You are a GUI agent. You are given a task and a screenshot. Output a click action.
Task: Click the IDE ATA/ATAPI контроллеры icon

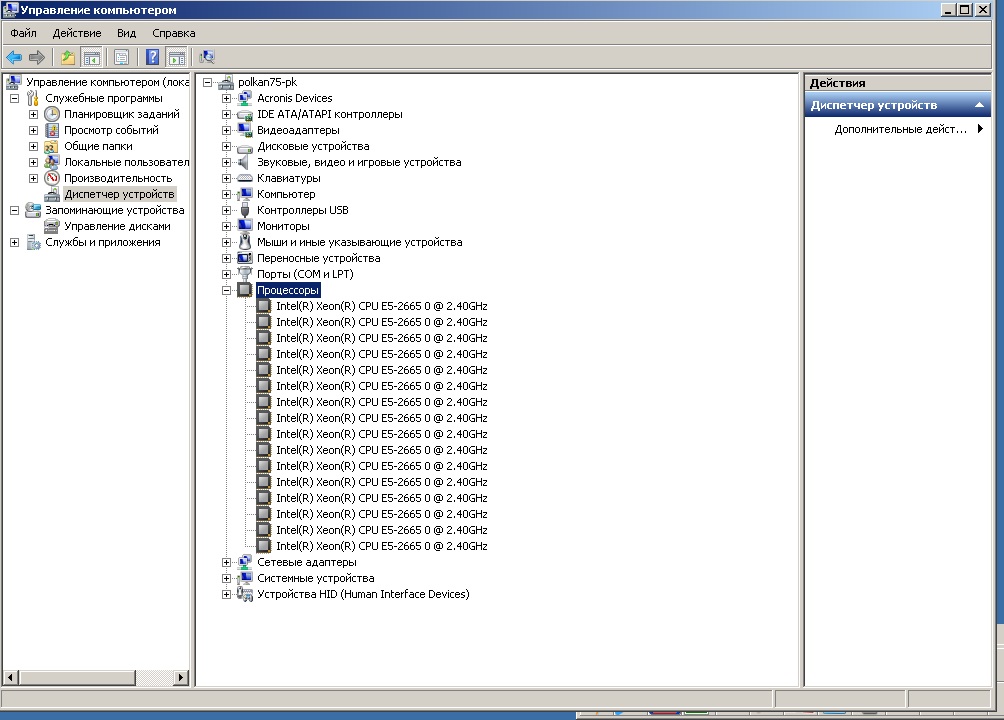[x=245, y=114]
